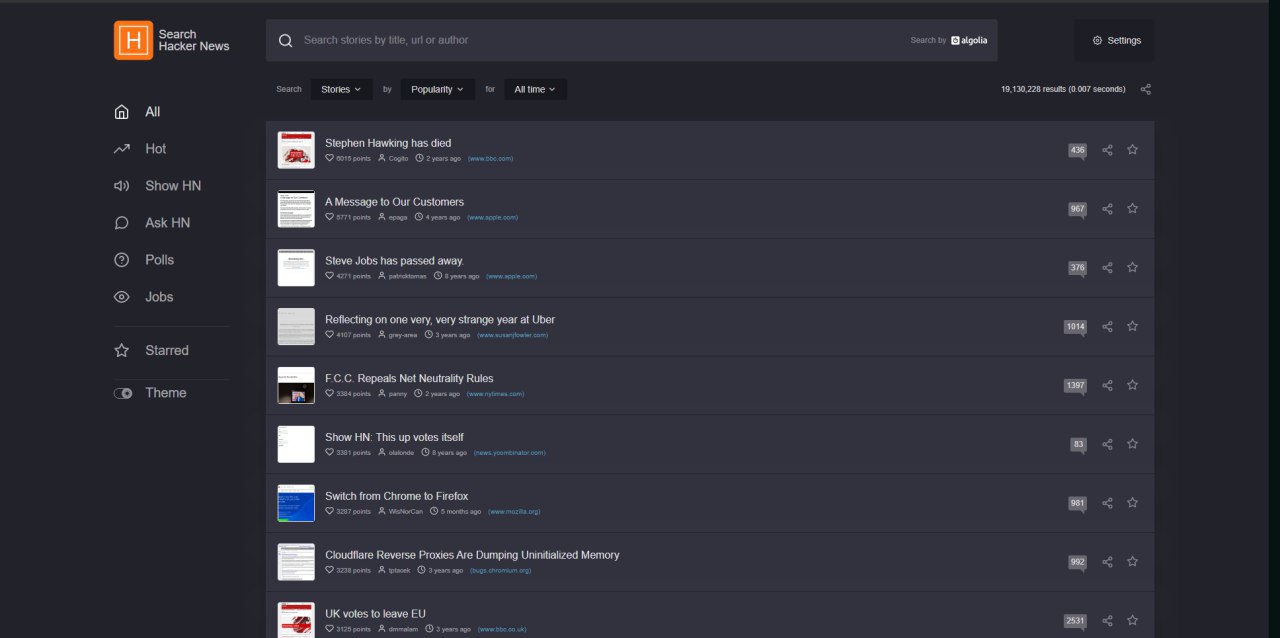
Task: Click the Hacker News H logo
Action: (133, 40)
